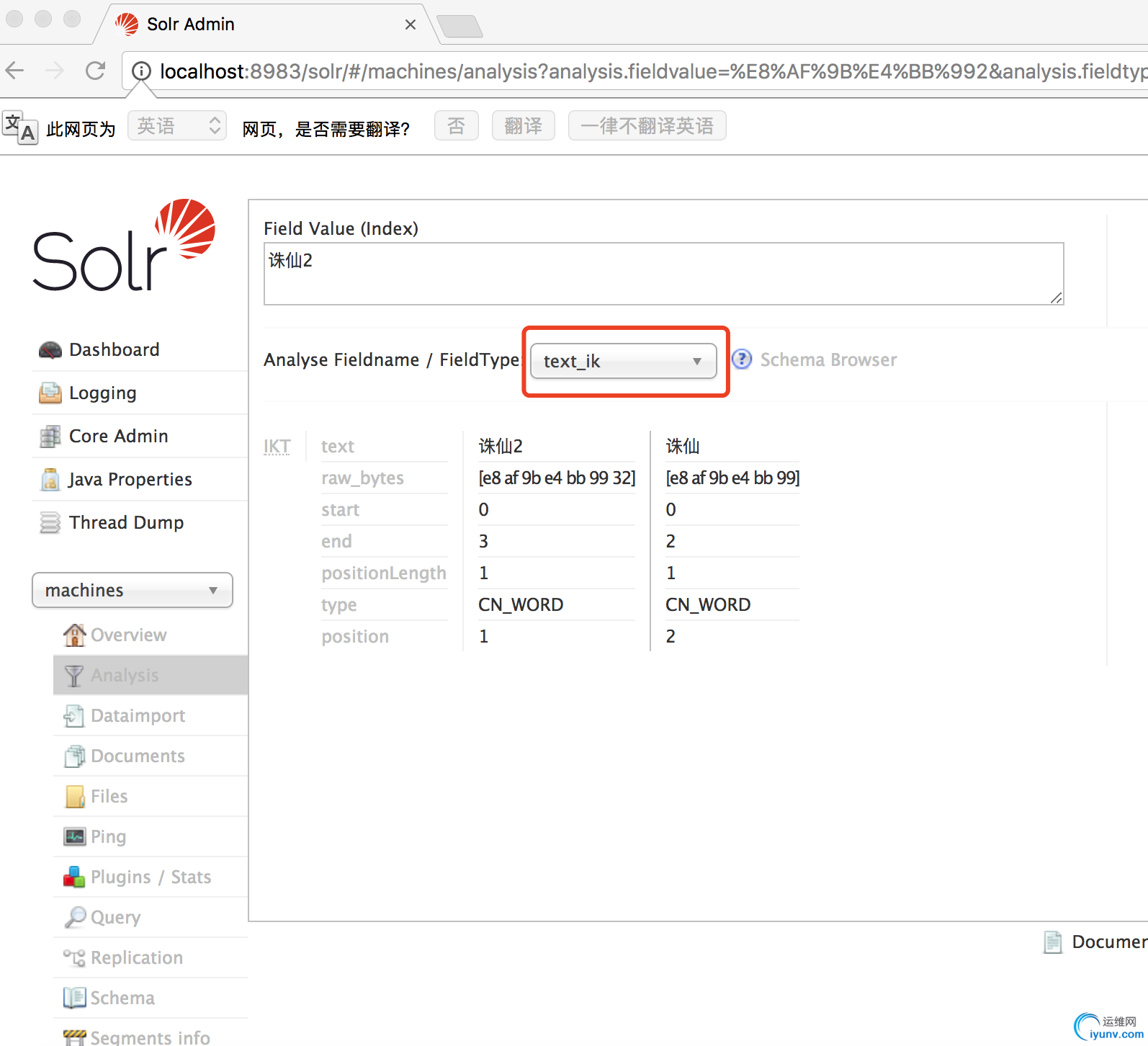Click the Replication icon
1148x1046 pixels.
click(x=74, y=957)
